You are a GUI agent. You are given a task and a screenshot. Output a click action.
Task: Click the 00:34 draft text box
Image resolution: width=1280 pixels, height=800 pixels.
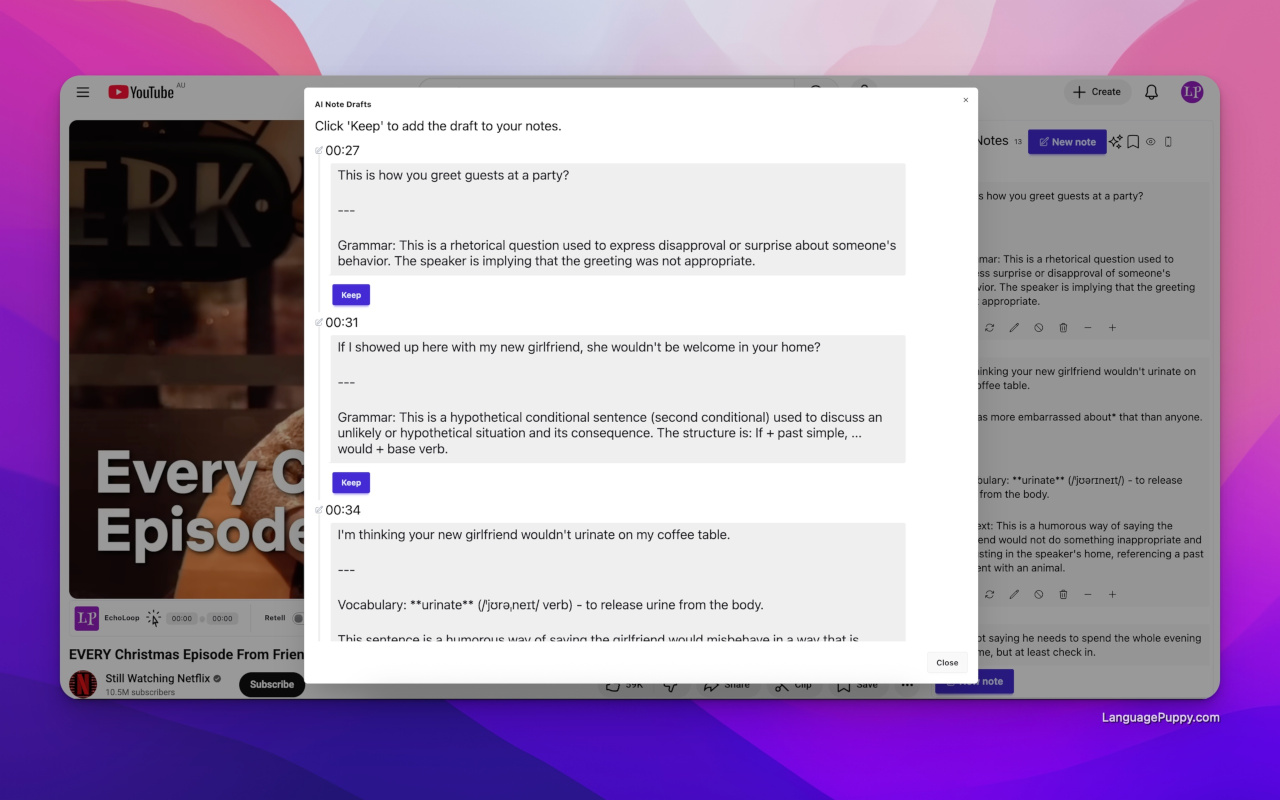click(618, 582)
